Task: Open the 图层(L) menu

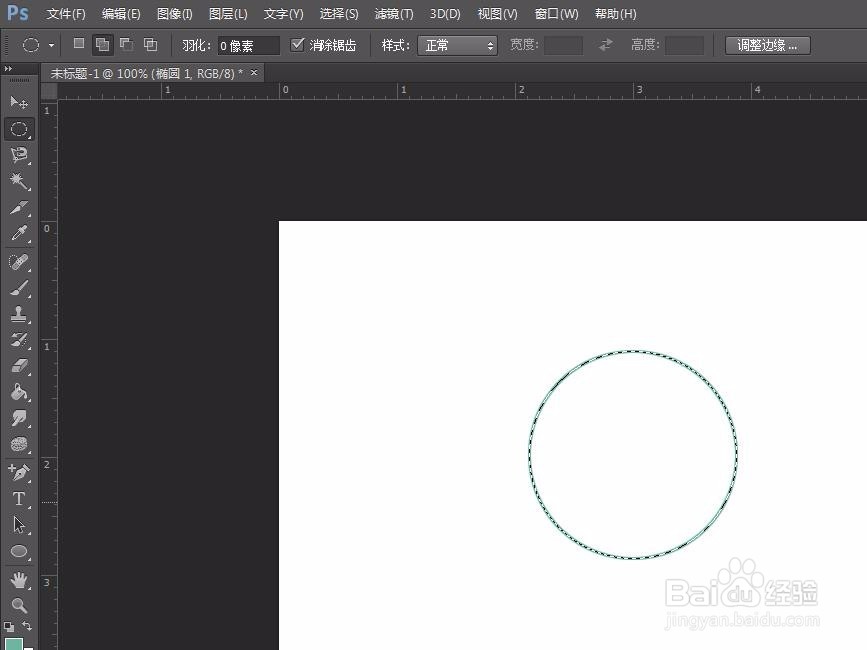Action: pos(228,14)
